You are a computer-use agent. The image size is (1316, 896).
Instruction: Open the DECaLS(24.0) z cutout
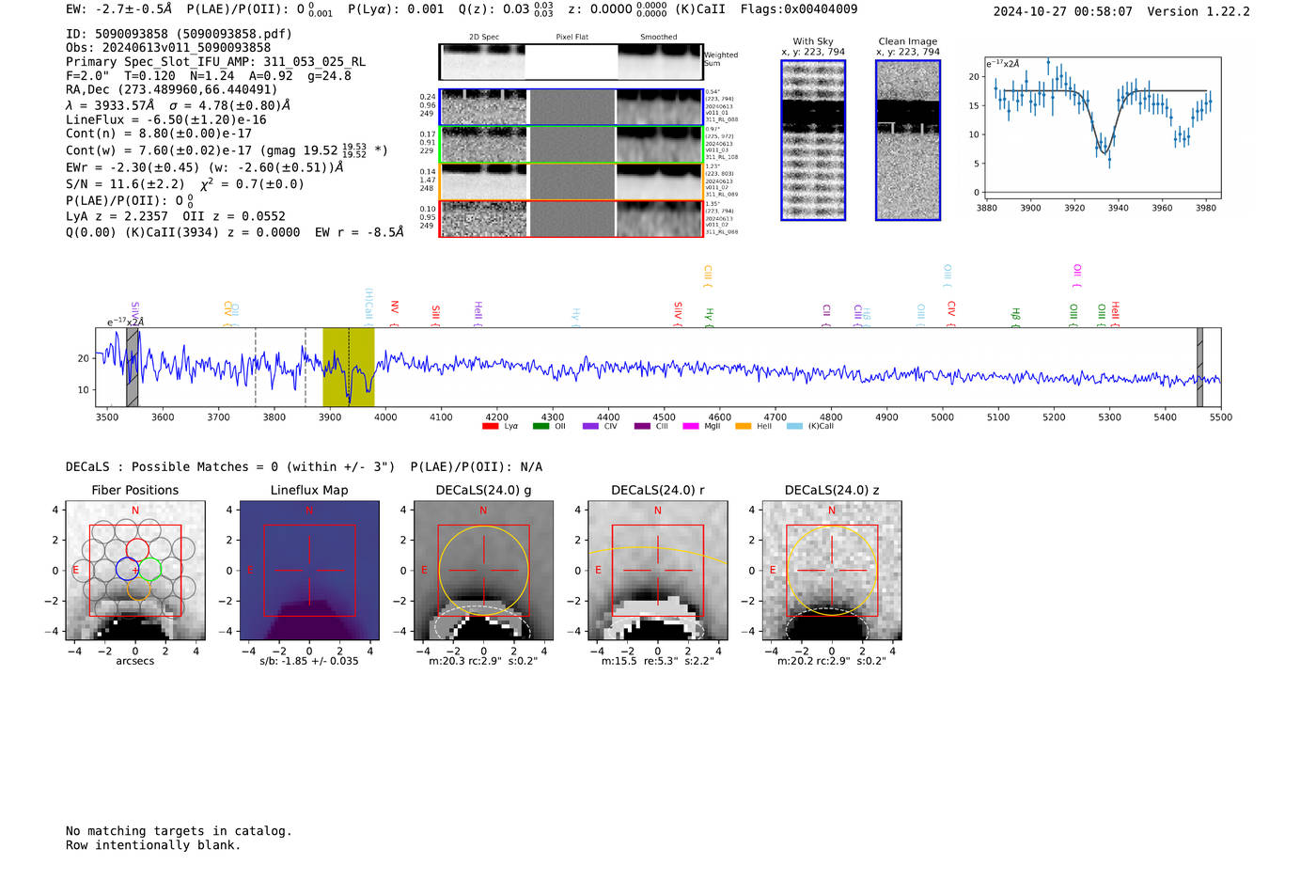(832, 571)
